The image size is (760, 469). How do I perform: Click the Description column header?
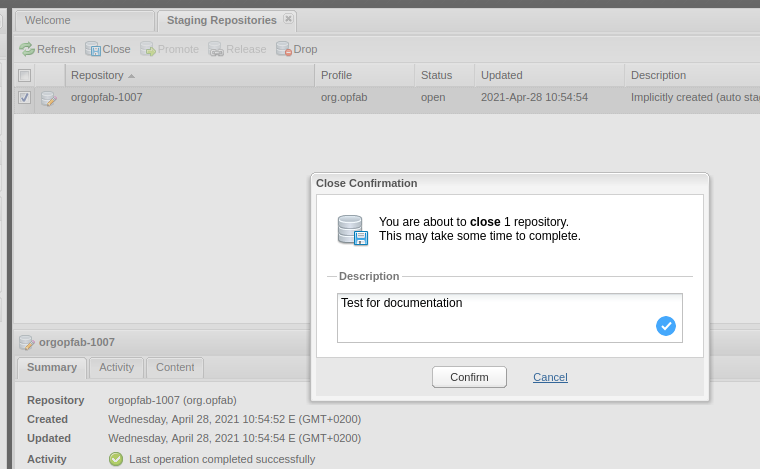coord(693,75)
